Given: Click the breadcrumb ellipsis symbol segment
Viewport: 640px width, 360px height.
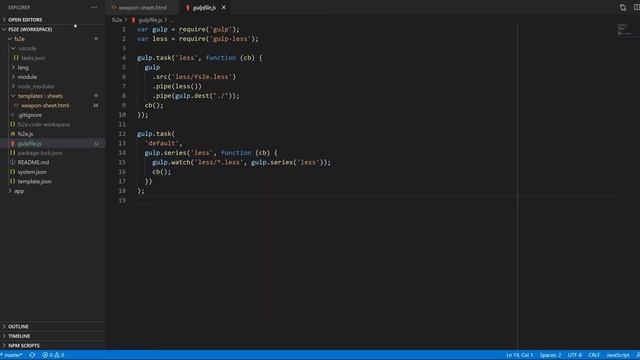Looking at the screenshot, I should [x=171, y=20].
